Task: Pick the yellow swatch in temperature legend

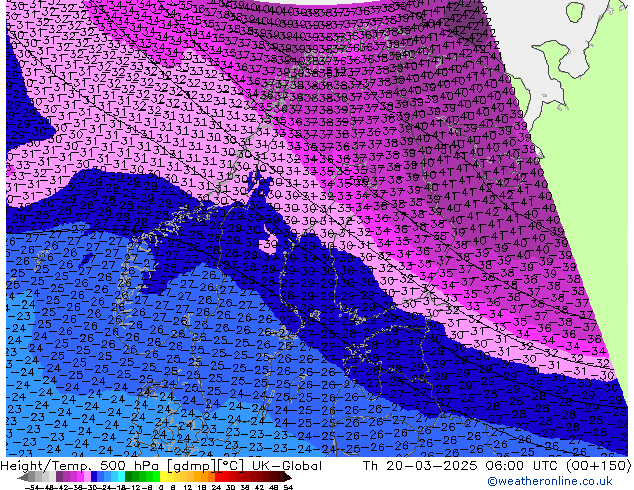Action: (163, 476)
